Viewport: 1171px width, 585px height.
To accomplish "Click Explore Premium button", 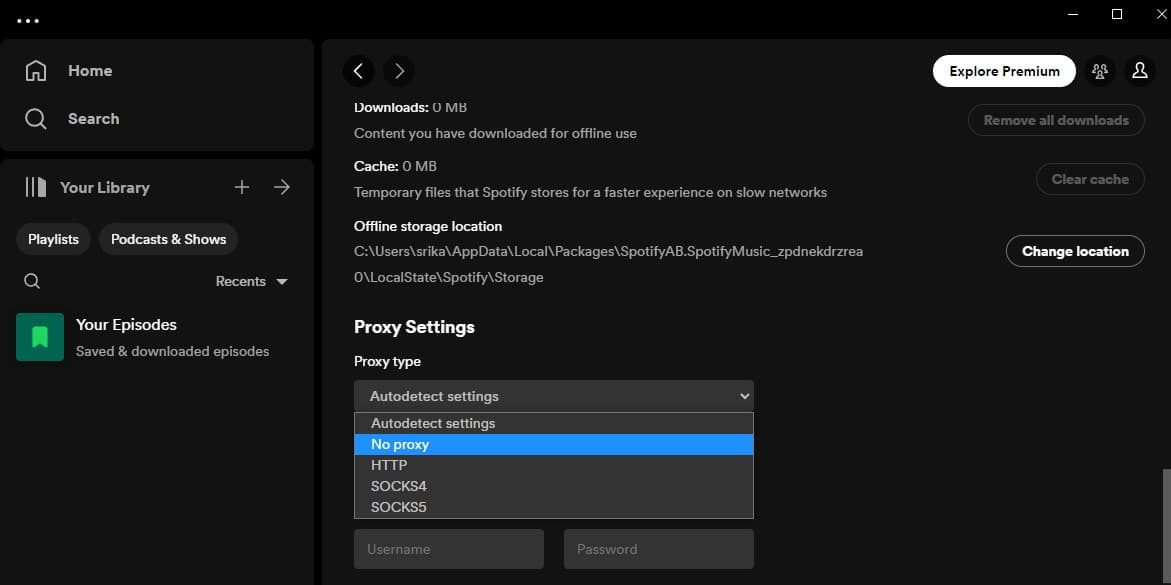I will (1004, 71).
